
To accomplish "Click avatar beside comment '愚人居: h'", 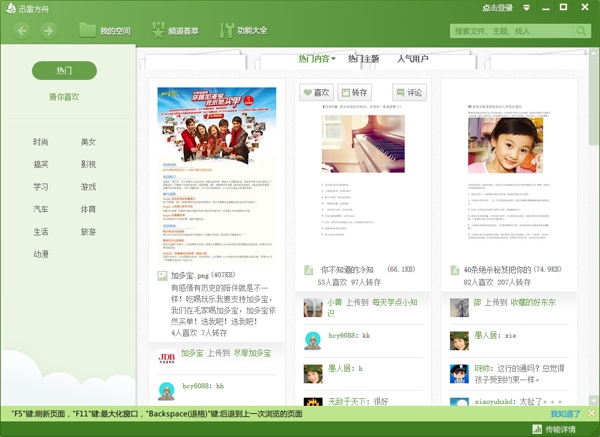I will [313, 374].
